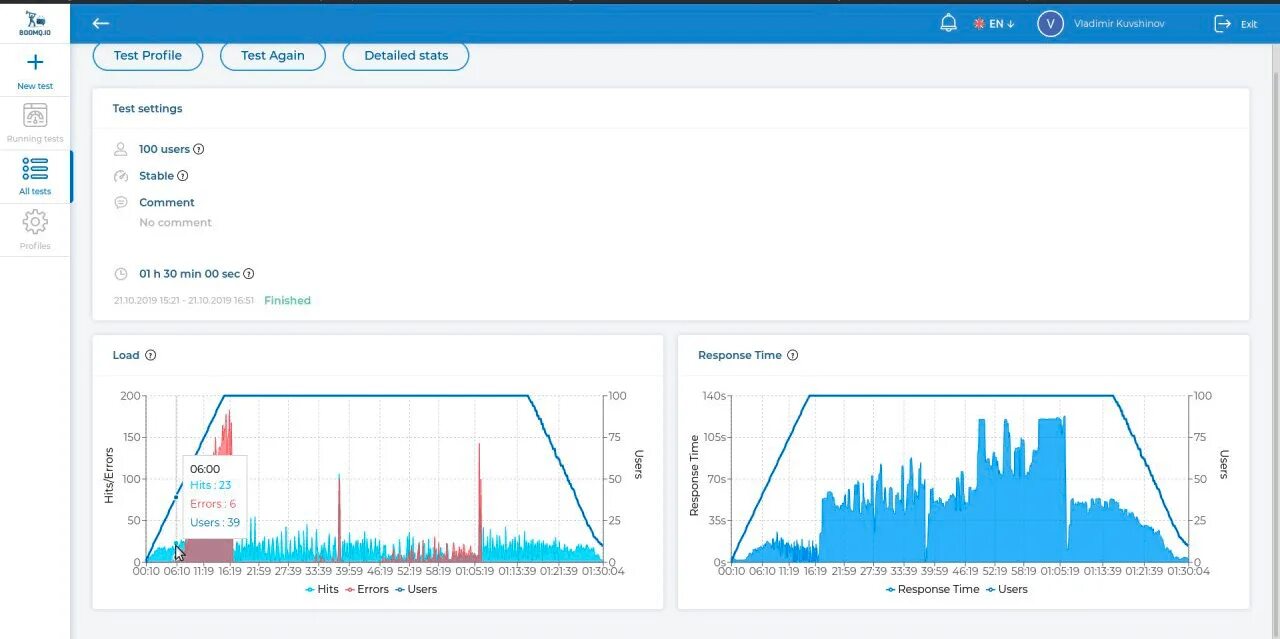Click the users person icon
Viewport: 1280px width, 639px height.
pos(121,149)
